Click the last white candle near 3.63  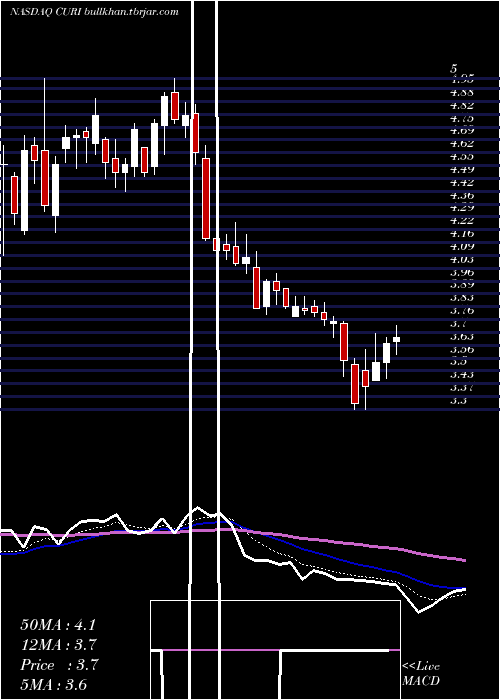(396, 339)
